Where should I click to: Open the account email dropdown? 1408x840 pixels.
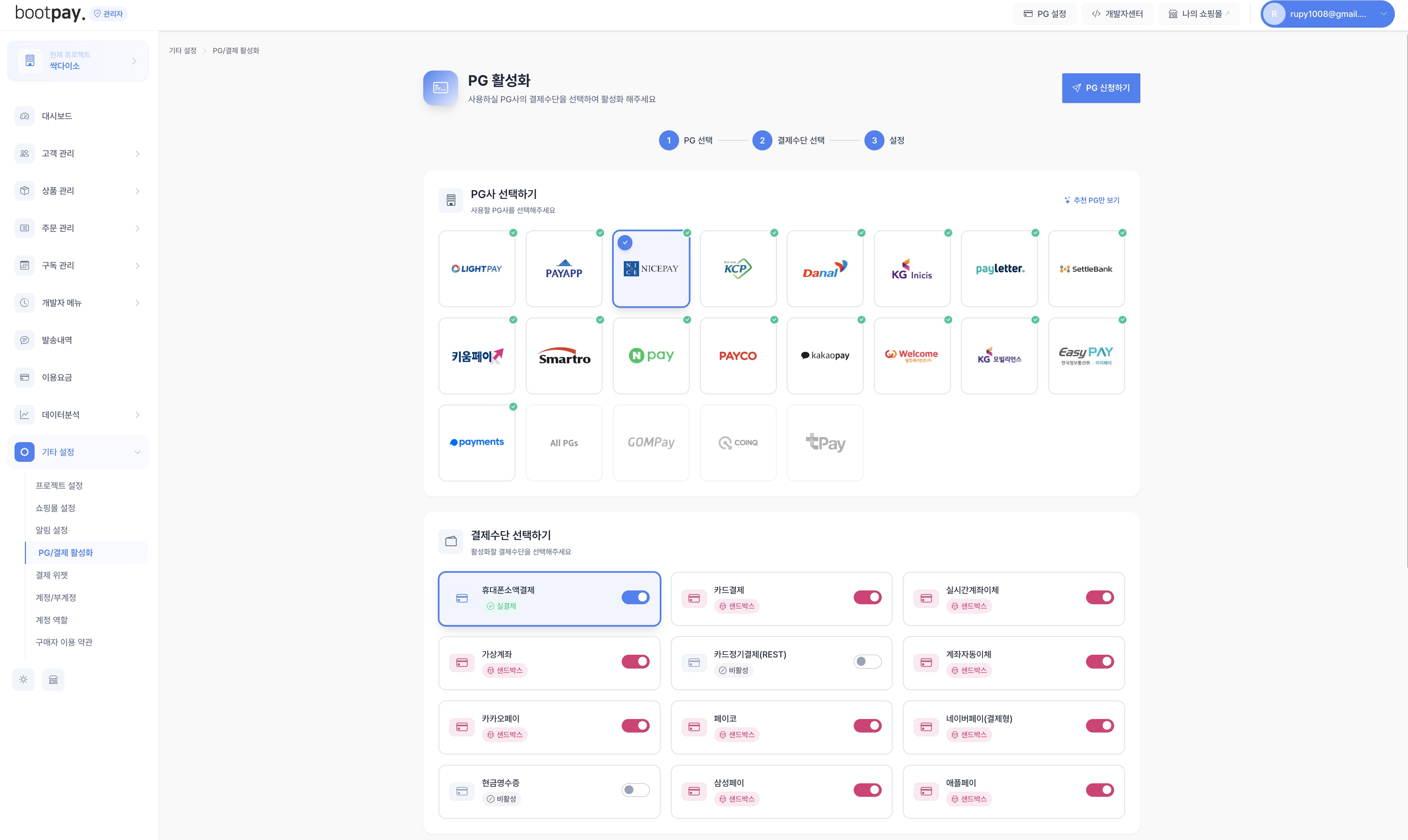(1327, 14)
